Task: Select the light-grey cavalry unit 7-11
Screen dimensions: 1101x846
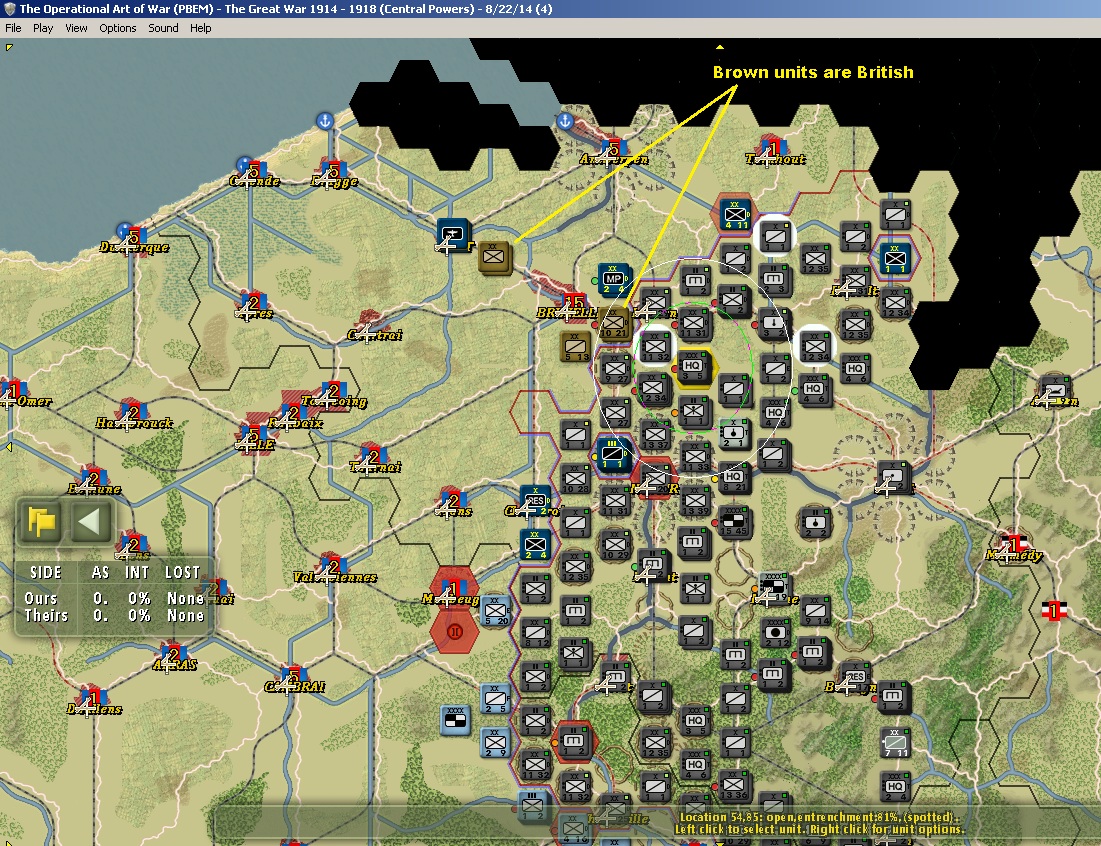Action: pos(895,743)
